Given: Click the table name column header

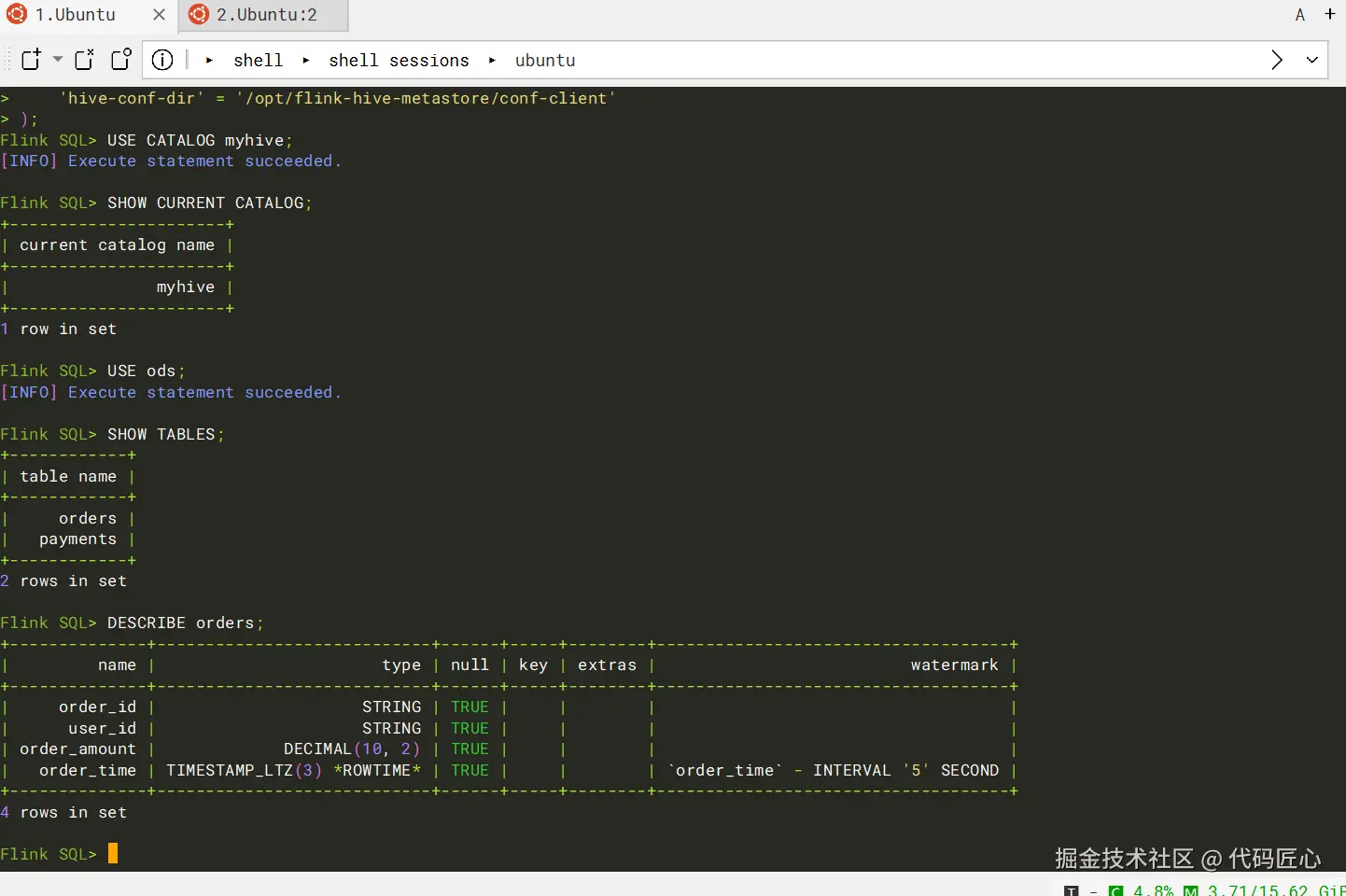Looking at the screenshot, I should coord(68,476).
